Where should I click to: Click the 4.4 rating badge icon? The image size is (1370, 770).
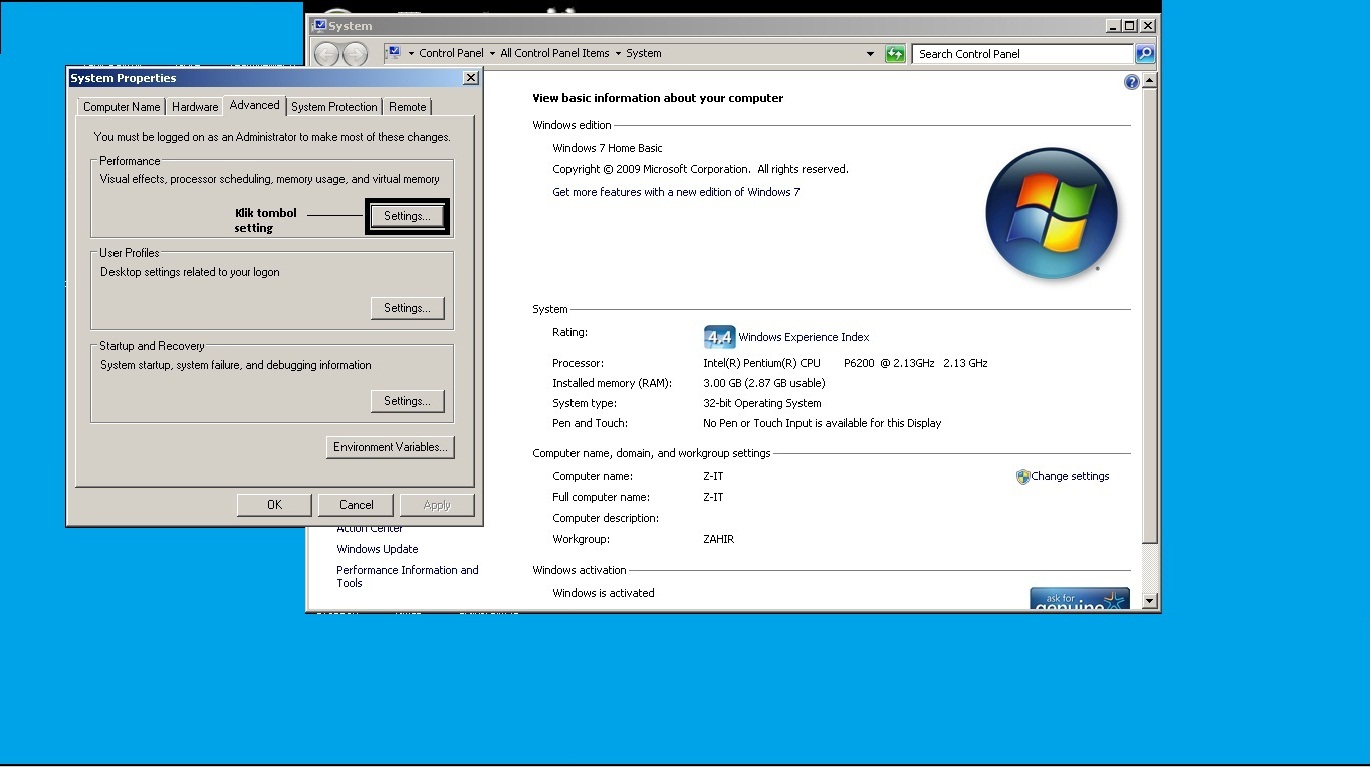click(719, 337)
